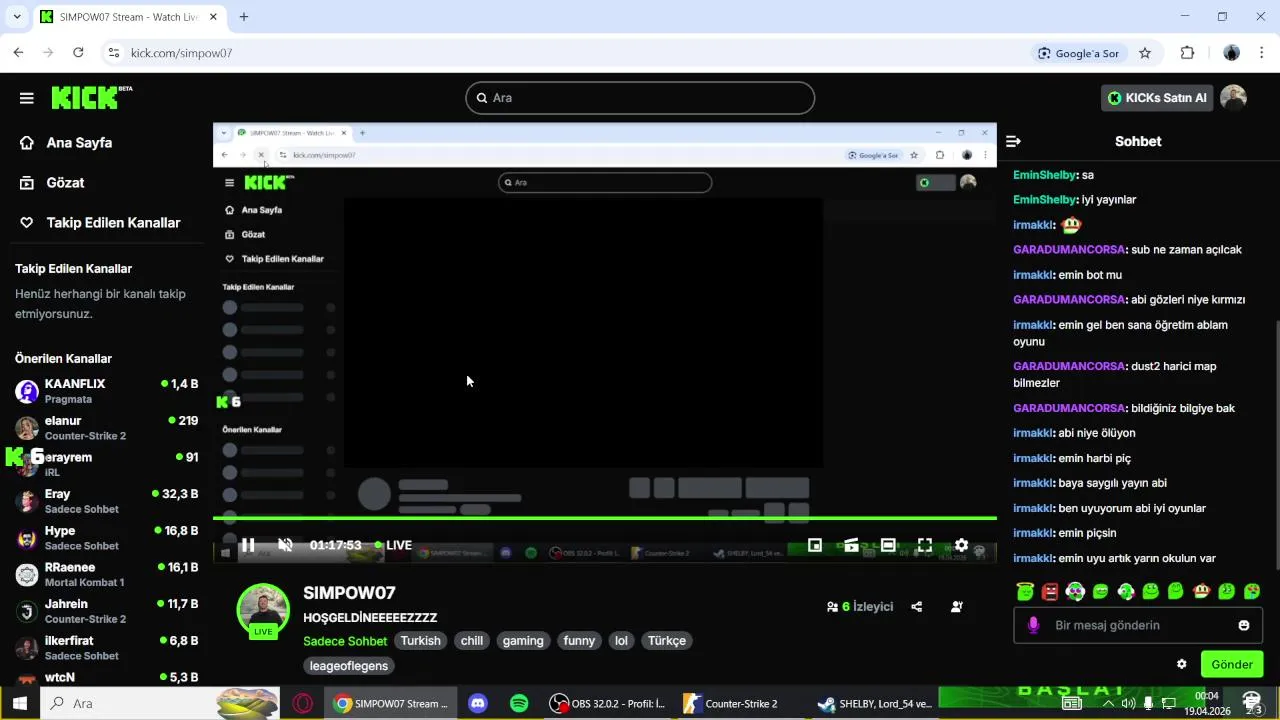Click the angel-halo green emote

pos(1025,592)
